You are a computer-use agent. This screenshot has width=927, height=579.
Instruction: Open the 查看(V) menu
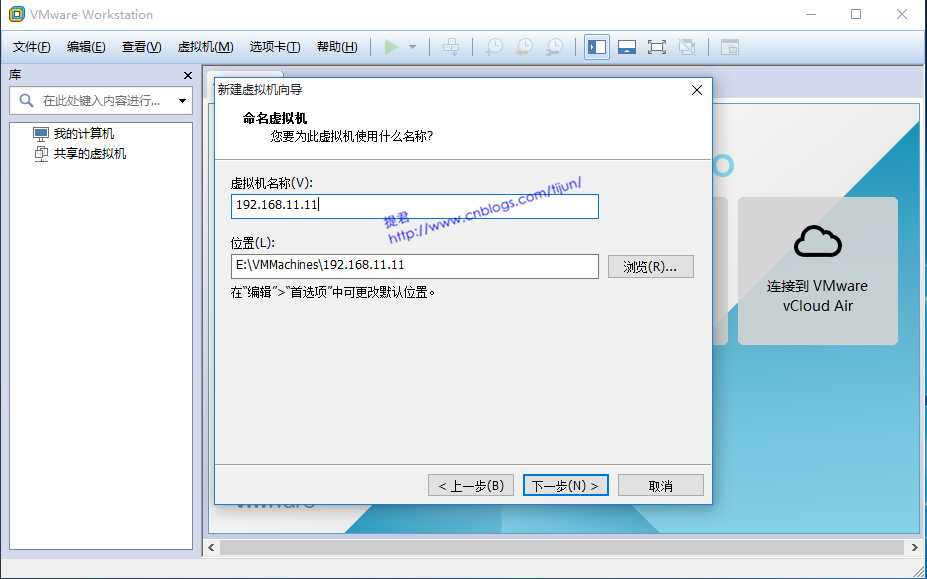pyautogui.click(x=141, y=47)
